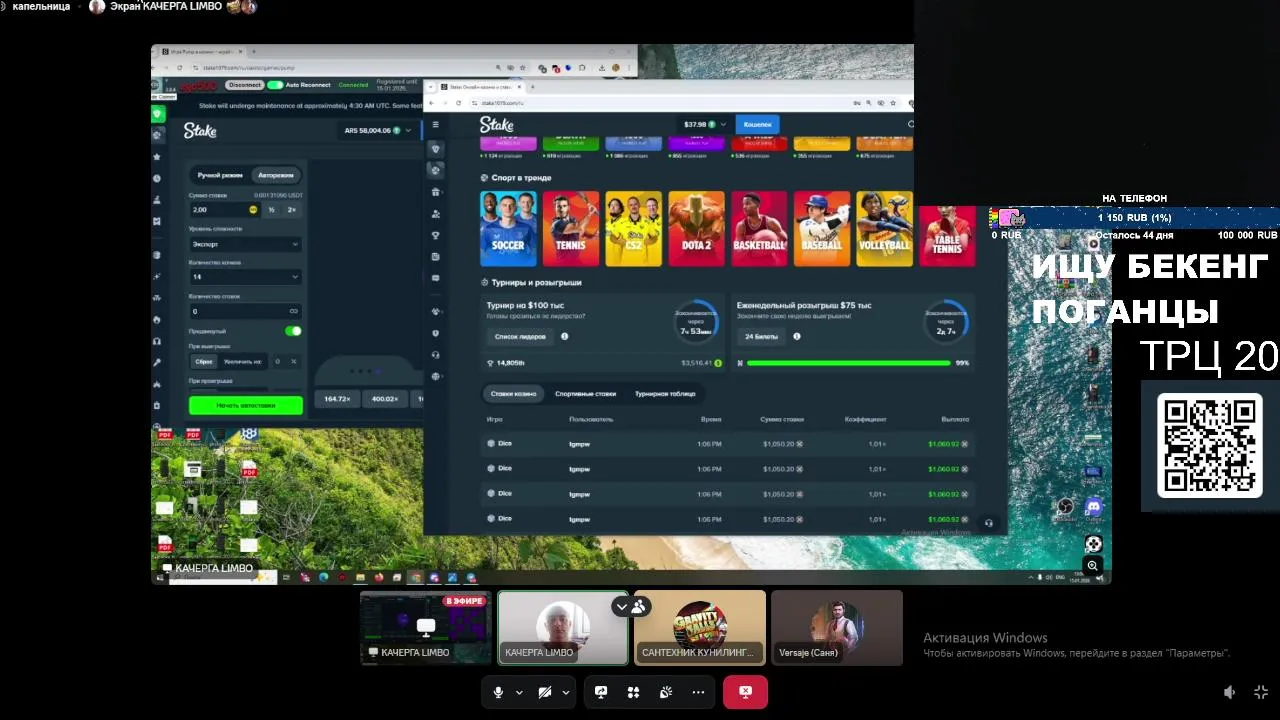The width and height of the screenshot is (1280, 720).
Task: Open microphone options arrow next to mic
Action: click(x=519, y=692)
